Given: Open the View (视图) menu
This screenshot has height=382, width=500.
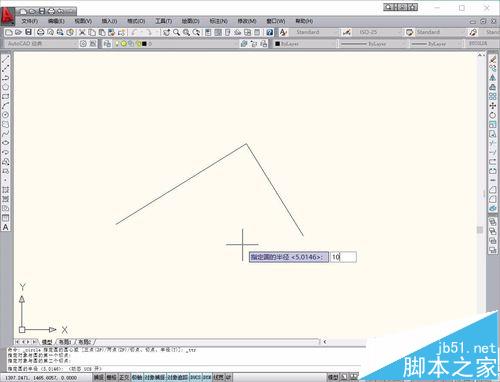Looking at the screenshot, I should point(83,21).
